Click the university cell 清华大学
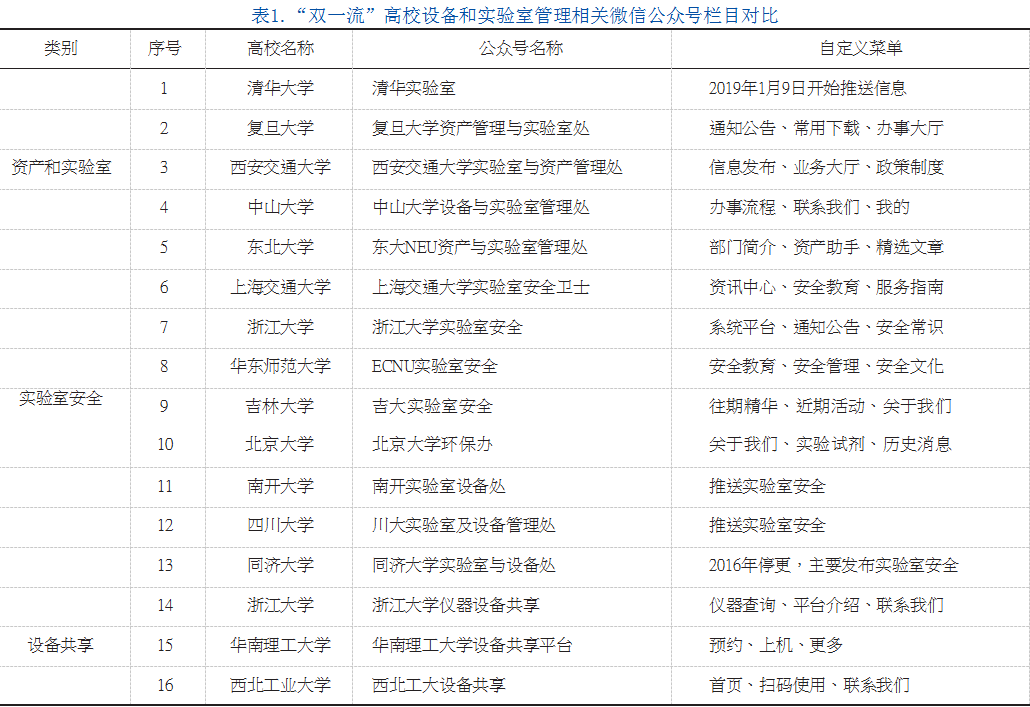The height and width of the screenshot is (707, 1030). [x=280, y=87]
